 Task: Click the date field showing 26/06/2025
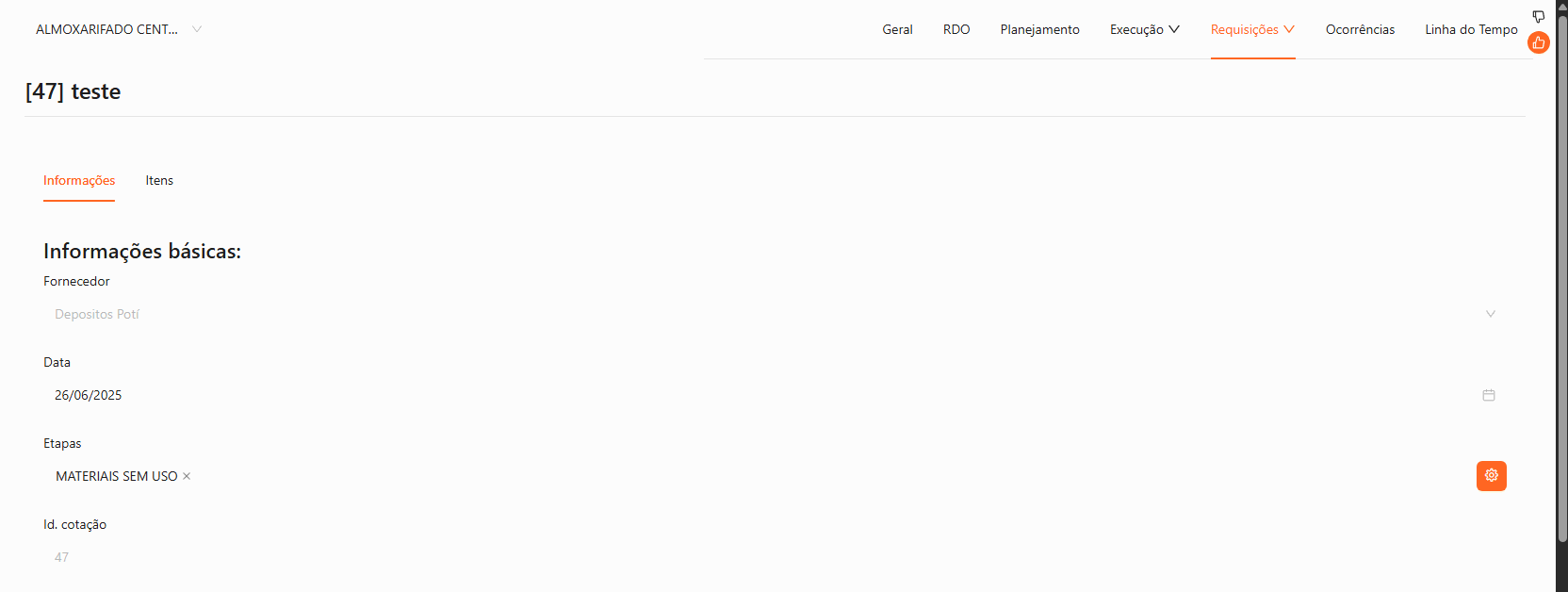[x=754, y=395]
